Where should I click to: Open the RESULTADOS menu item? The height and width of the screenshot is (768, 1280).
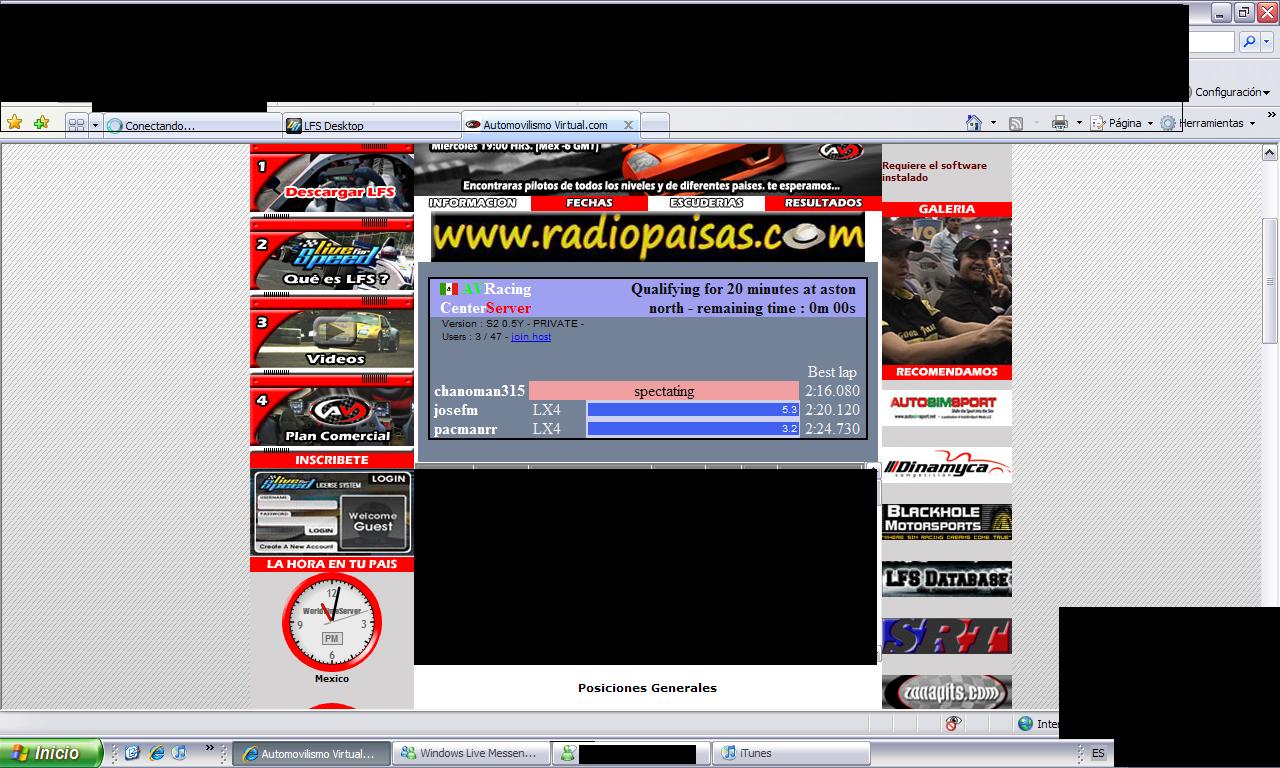823,203
